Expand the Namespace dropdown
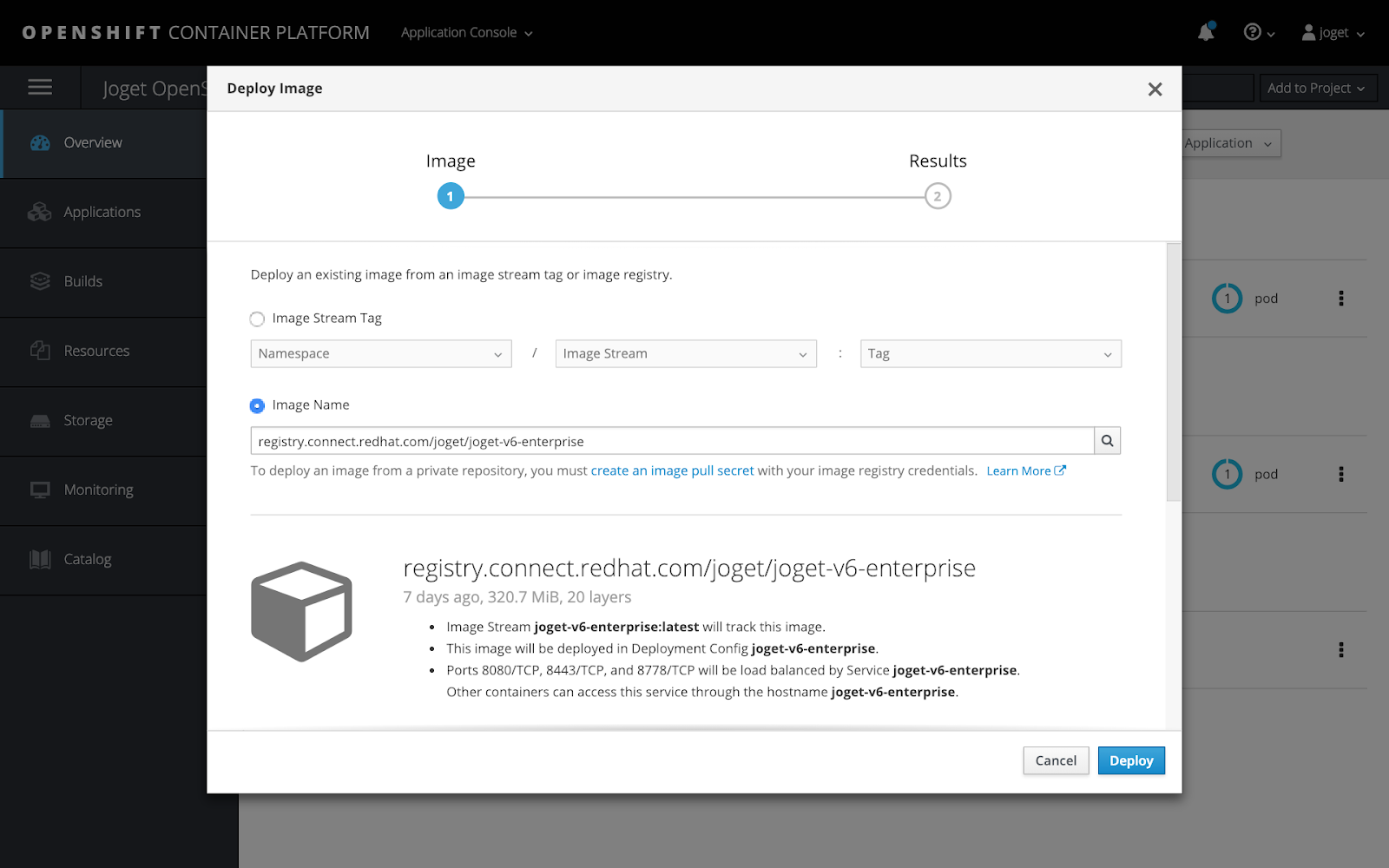Image resolution: width=1389 pixels, height=868 pixels. point(381,353)
